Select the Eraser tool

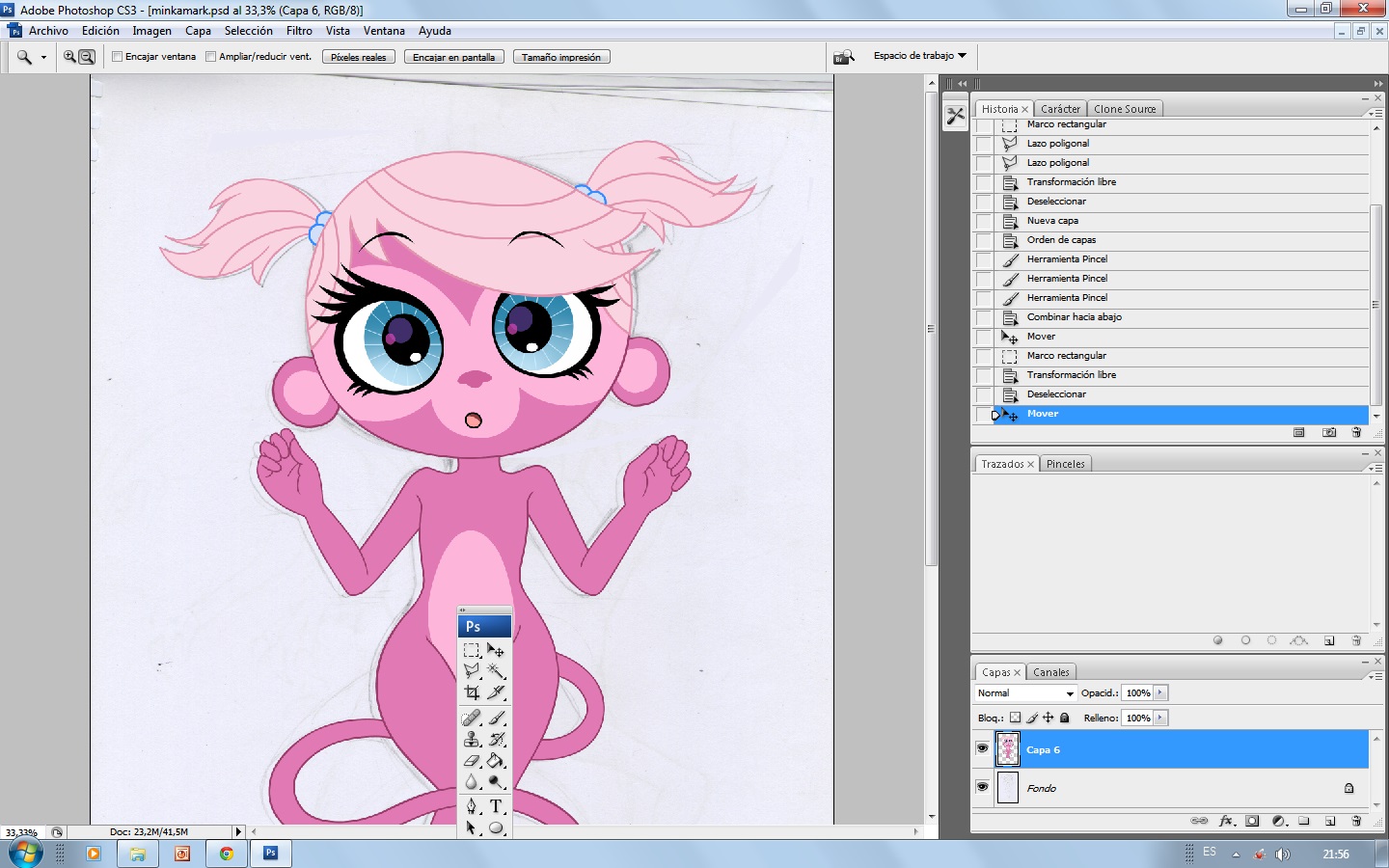tap(472, 761)
